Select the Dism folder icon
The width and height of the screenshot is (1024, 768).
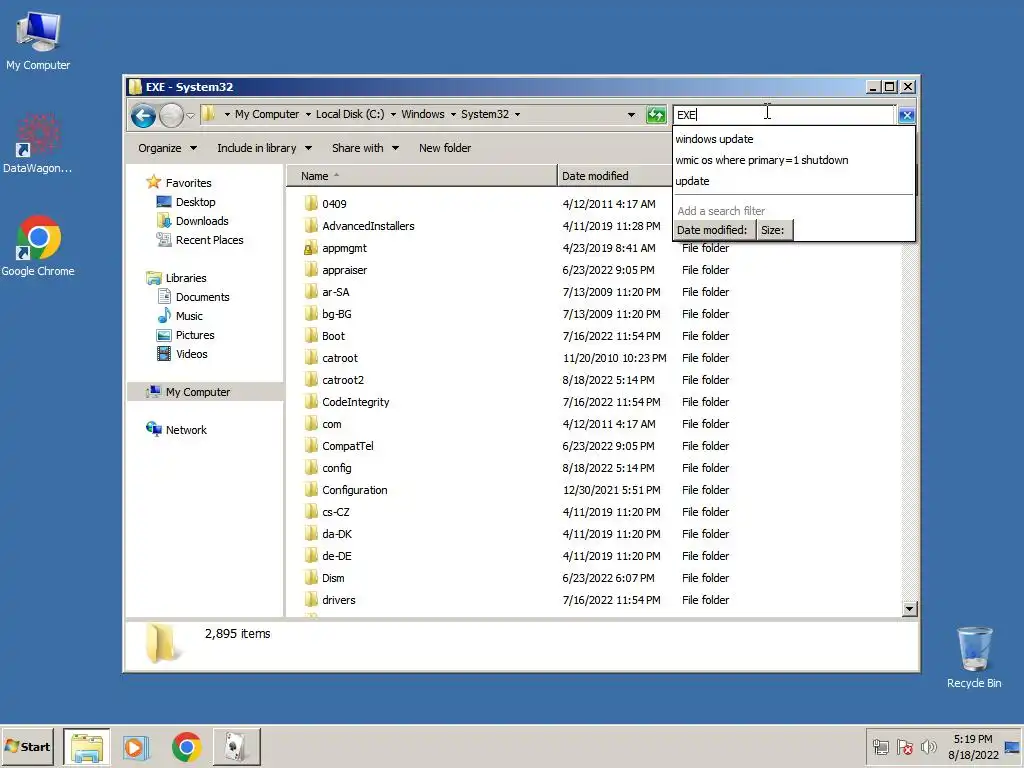[311, 578]
